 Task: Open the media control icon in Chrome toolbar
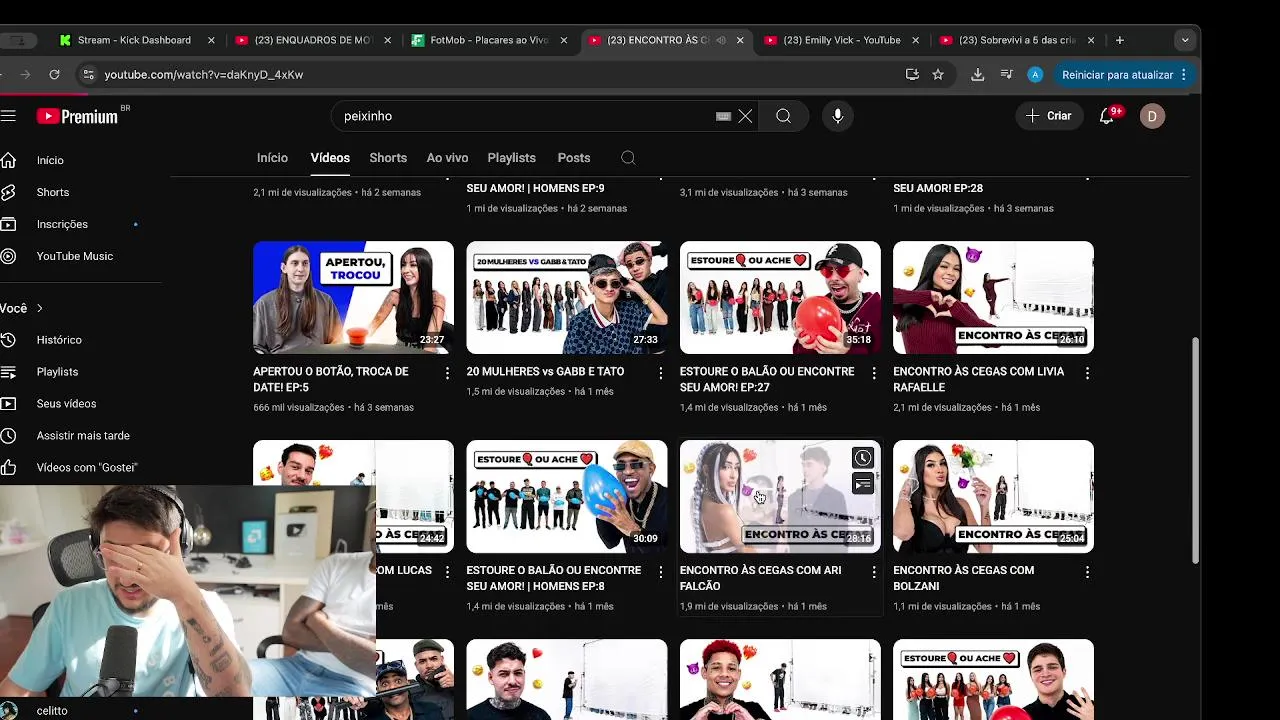[x=1007, y=74]
